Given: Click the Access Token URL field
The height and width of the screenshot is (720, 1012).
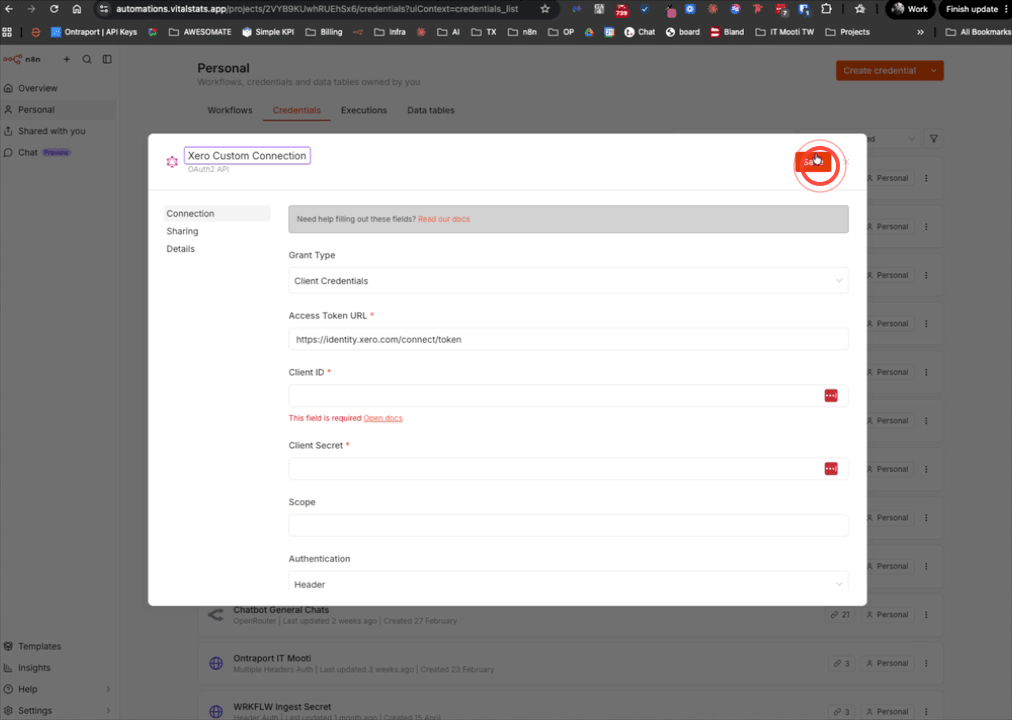Looking at the screenshot, I should 568,339.
